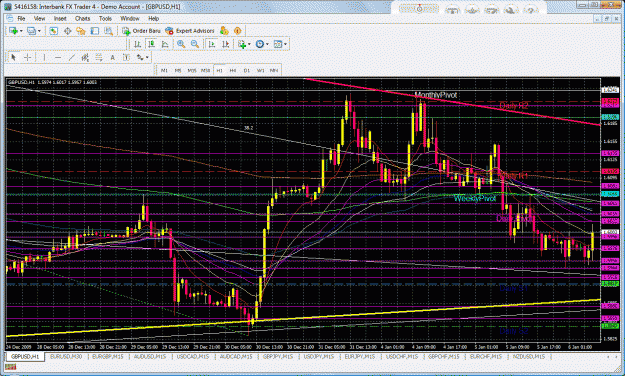Screen dimensions: 625x376
Task: Expand the Periods dropdown arrow
Action: pyautogui.click(x=267, y=44)
